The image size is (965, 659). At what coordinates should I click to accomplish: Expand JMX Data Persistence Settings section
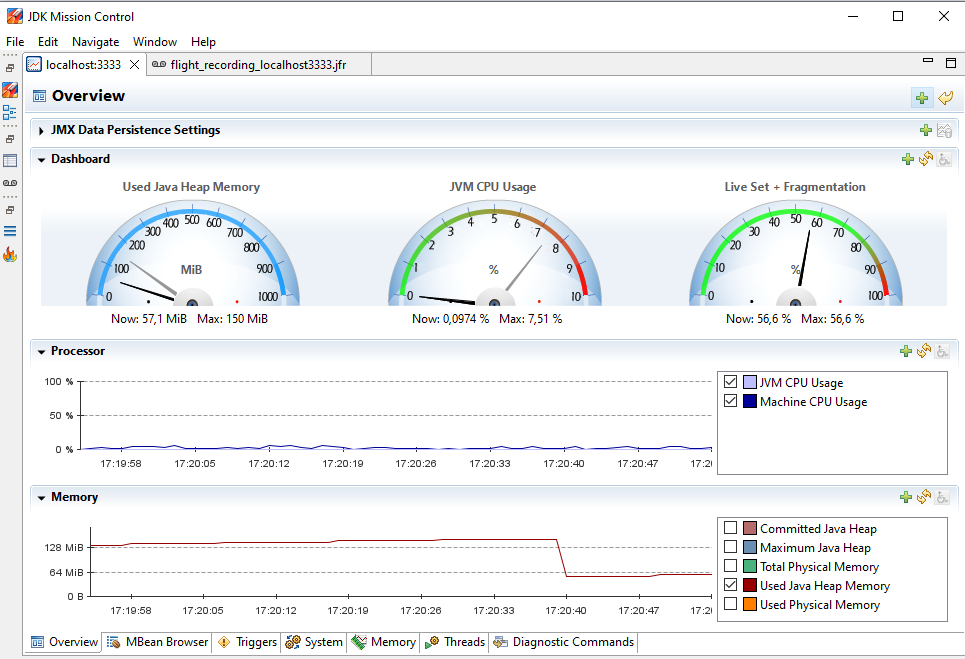(41, 130)
